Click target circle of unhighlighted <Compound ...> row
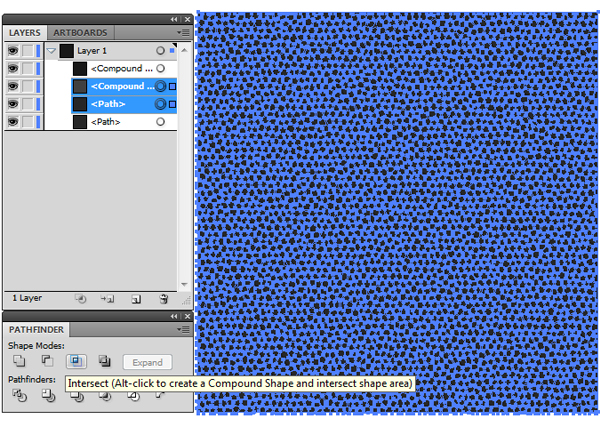Image resolution: width=600 pixels, height=424 pixels. pos(161,68)
